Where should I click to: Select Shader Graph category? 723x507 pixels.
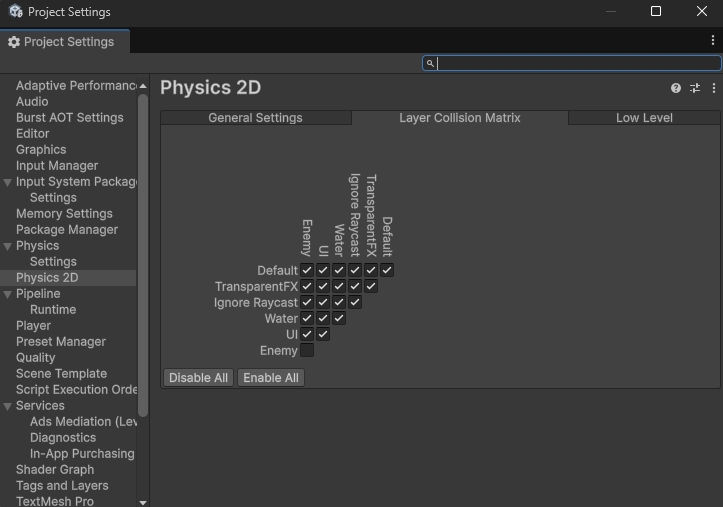tap(55, 470)
